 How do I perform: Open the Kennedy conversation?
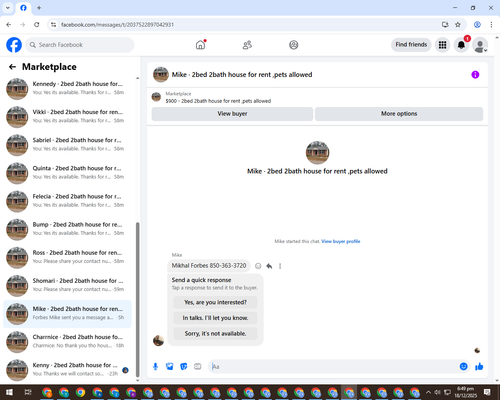coord(67,89)
